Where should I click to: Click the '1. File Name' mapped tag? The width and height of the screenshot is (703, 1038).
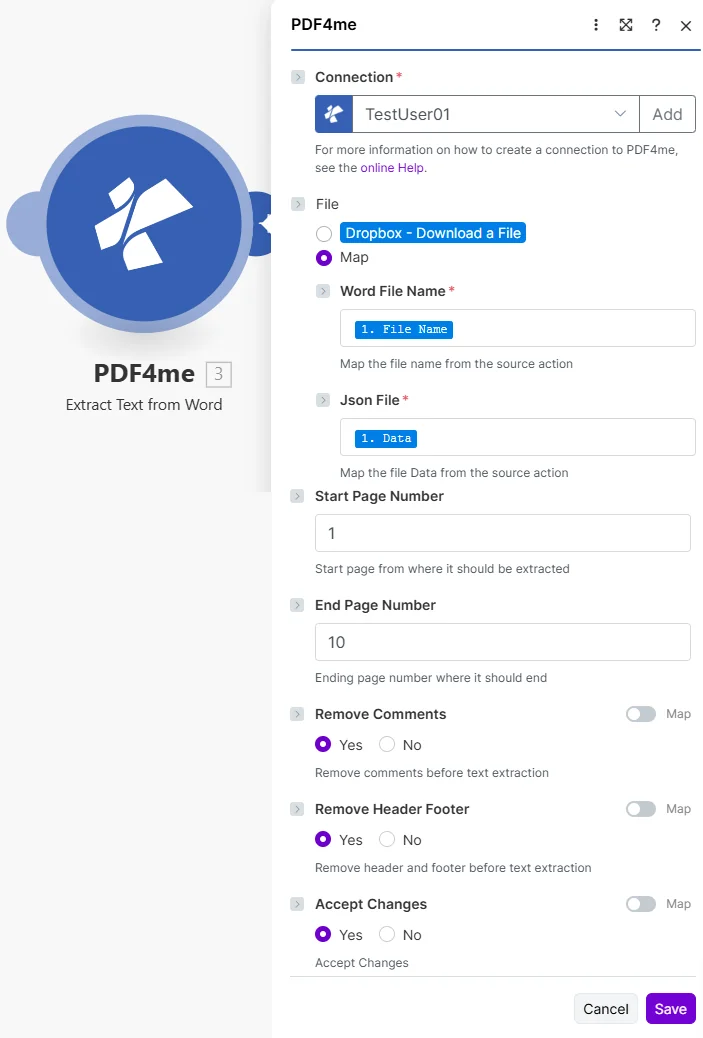coord(404,330)
